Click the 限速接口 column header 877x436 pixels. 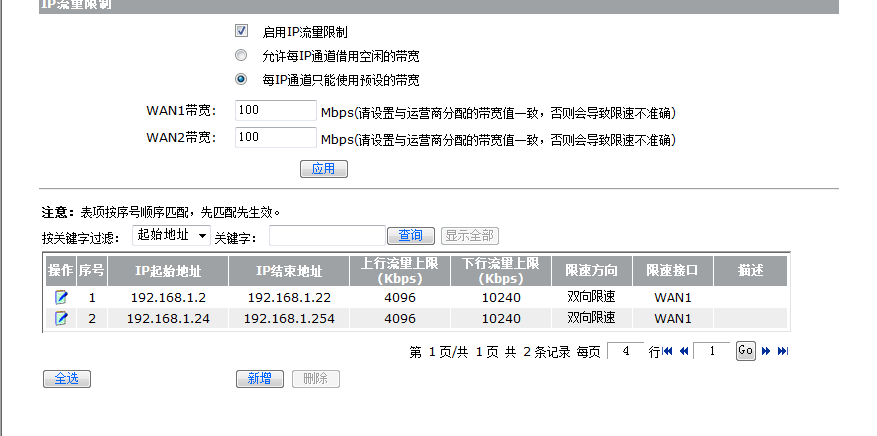[673, 271]
